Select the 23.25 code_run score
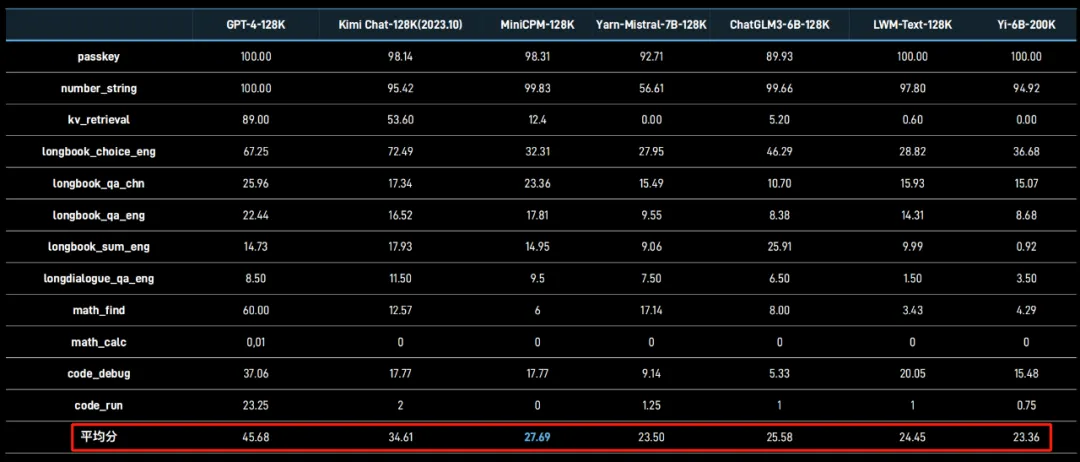Image resolution: width=1080 pixels, height=462 pixels. [x=256, y=406]
